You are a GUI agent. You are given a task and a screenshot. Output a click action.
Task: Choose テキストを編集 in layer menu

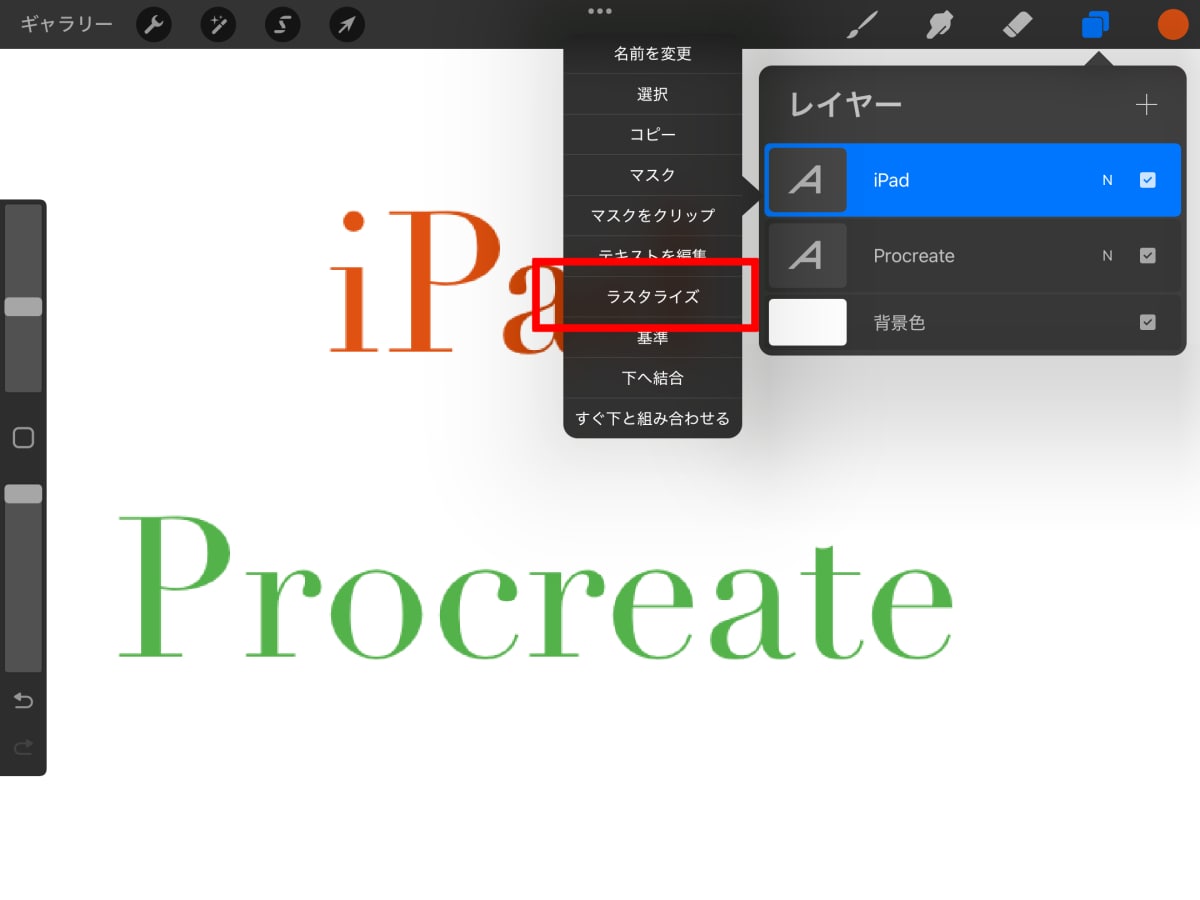(653, 256)
